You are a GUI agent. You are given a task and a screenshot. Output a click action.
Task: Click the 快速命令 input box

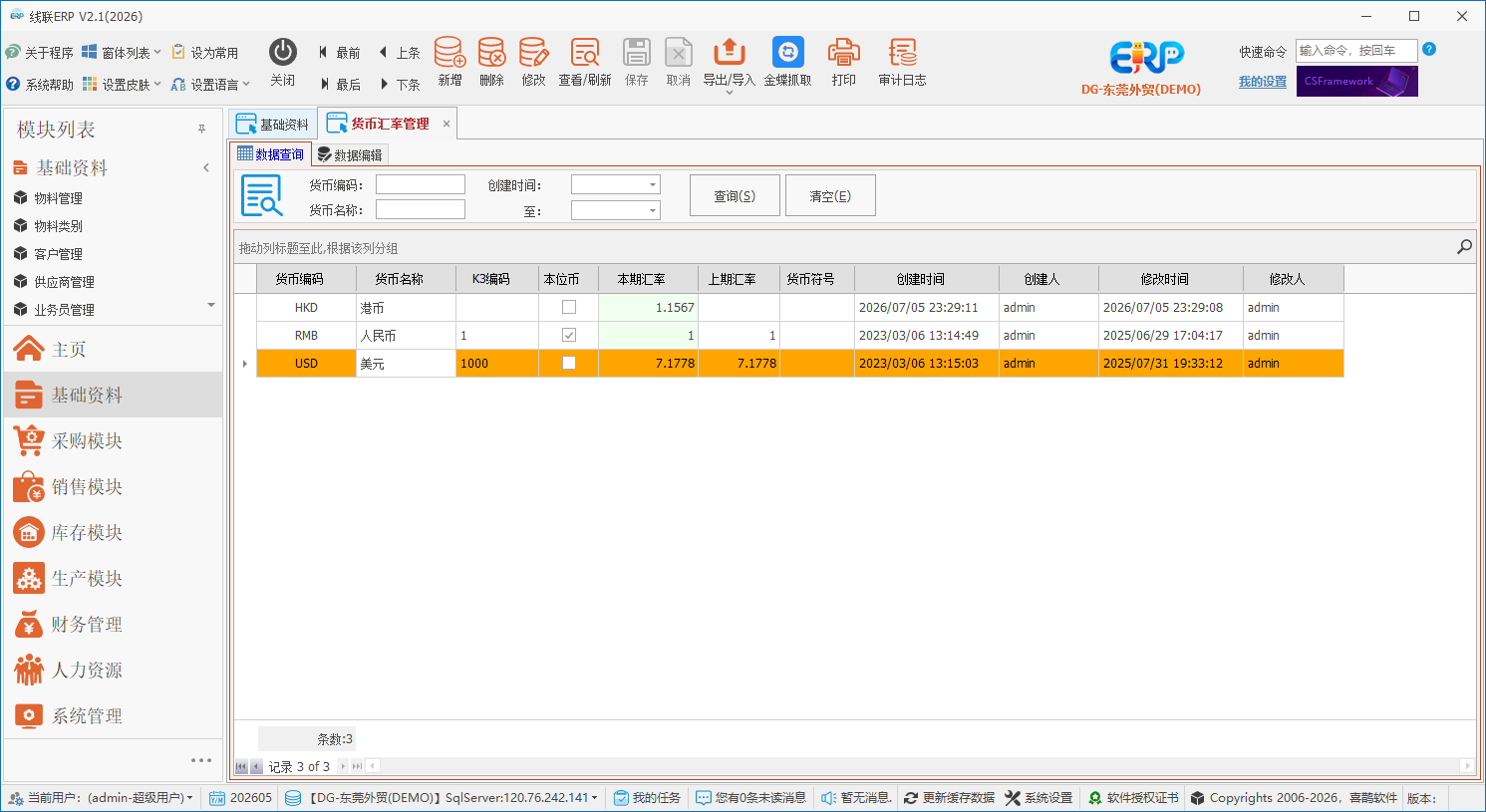tap(1356, 51)
